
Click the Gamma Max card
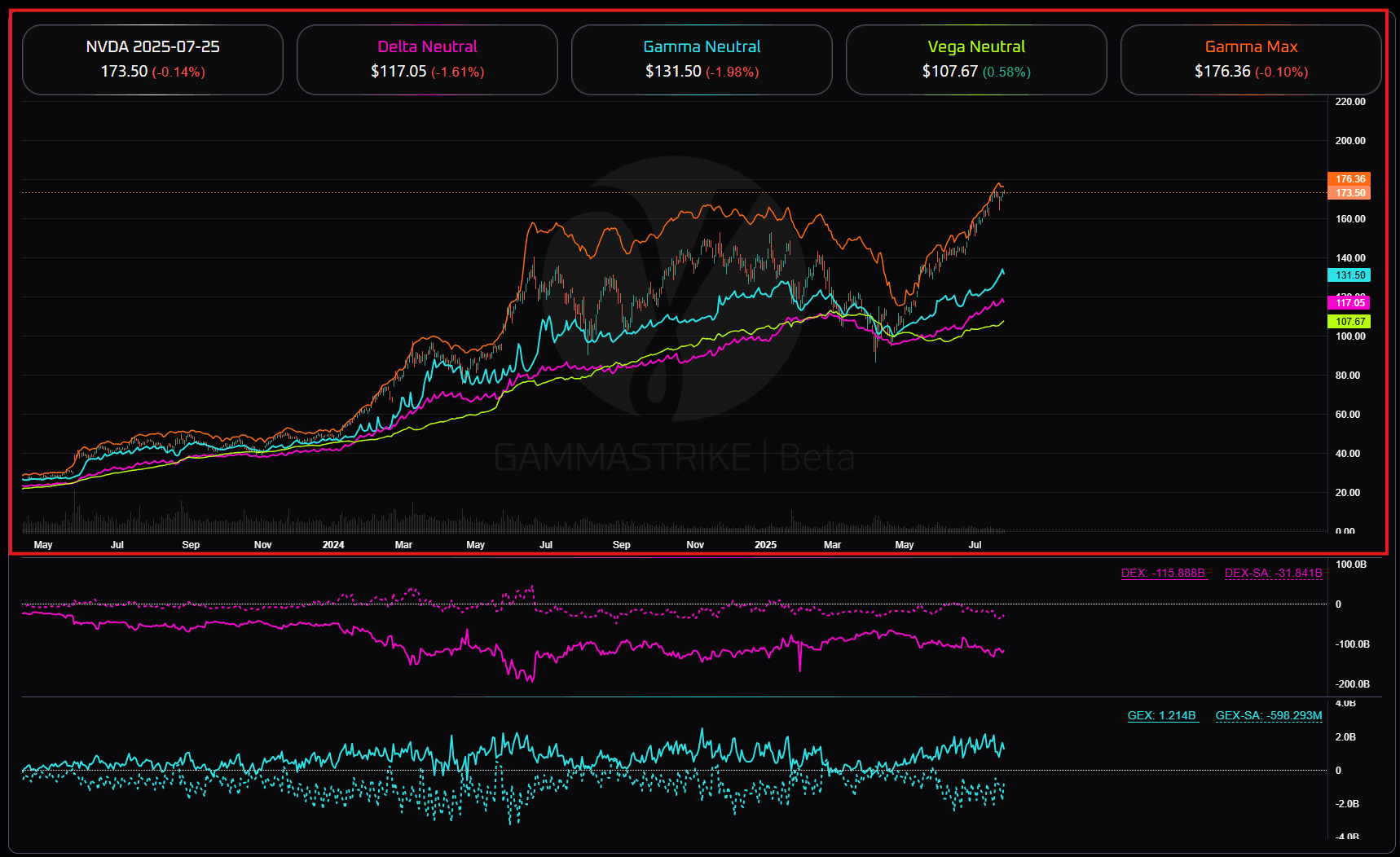1251,59
